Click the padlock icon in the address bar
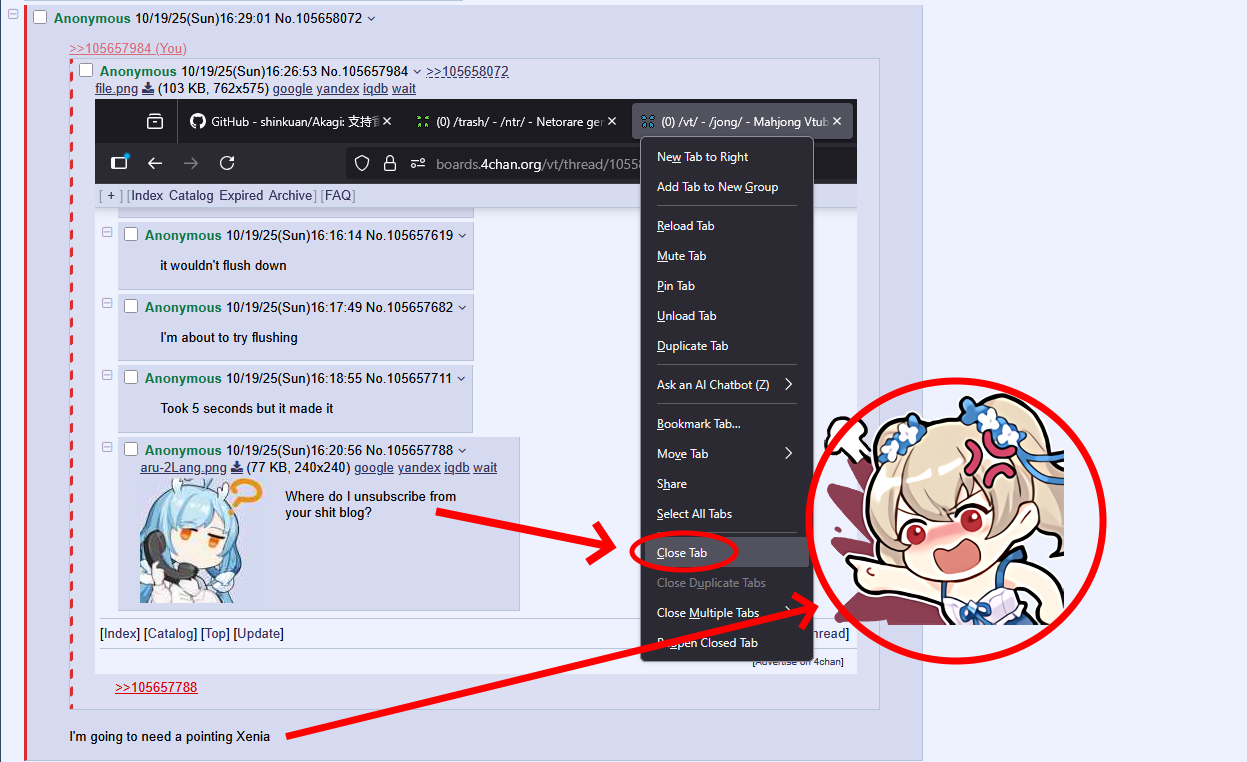The width and height of the screenshot is (1247, 762). coord(390,163)
